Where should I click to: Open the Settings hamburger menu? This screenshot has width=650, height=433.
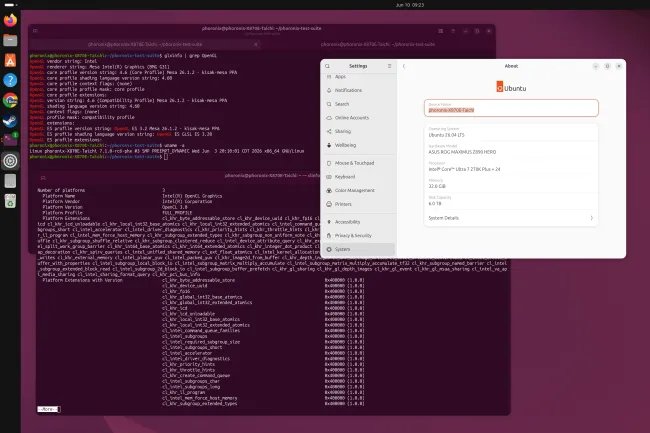point(389,66)
